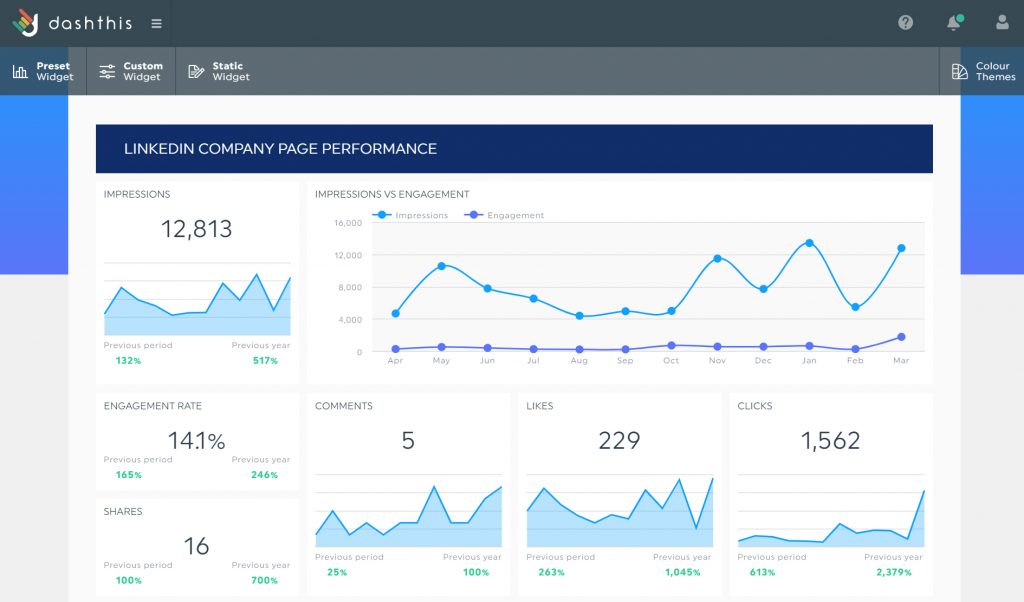The width and height of the screenshot is (1024, 602).
Task: Click the Impressions data point for Jan
Action: pos(809,243)
